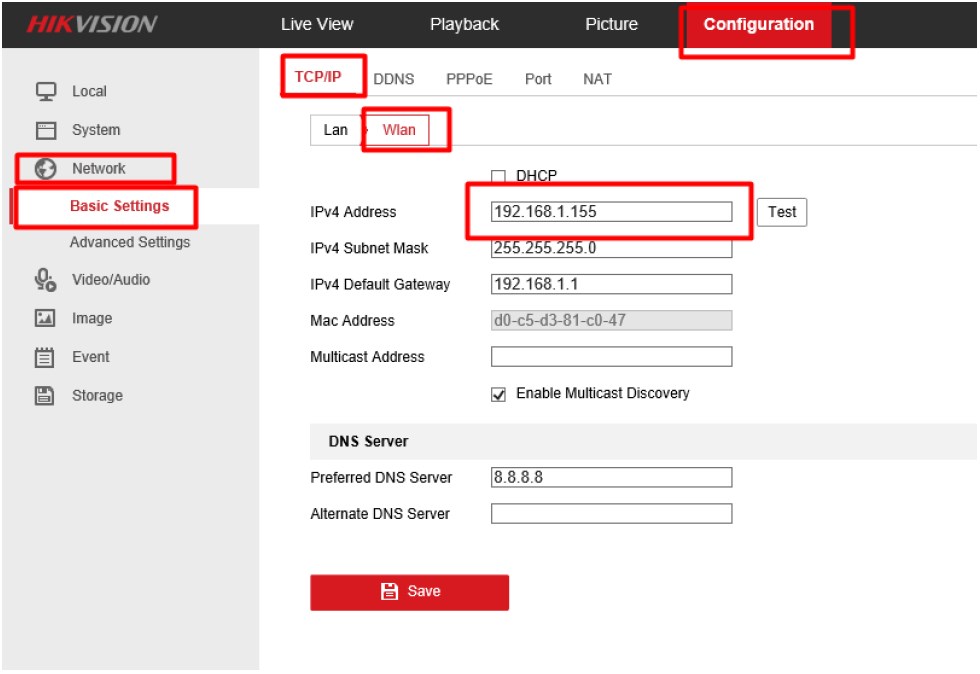Open Advanced Settings under Network

click(x=129, y=242)
